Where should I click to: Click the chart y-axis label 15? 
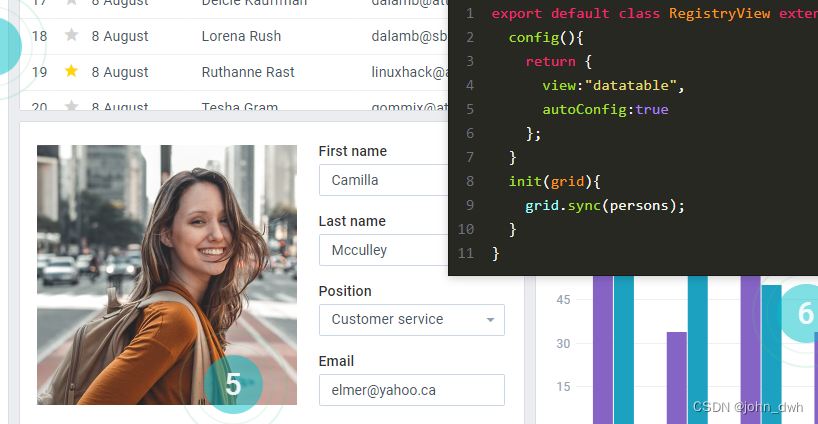[x=563, y=387]
